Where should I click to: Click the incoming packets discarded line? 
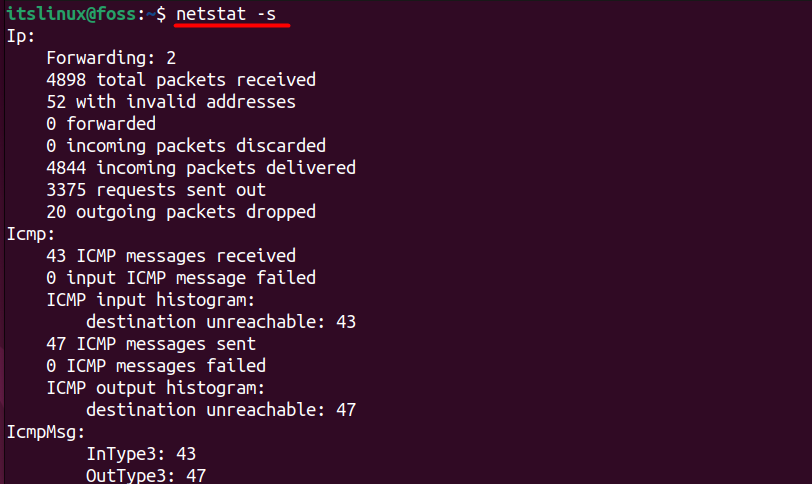[186, 146]
